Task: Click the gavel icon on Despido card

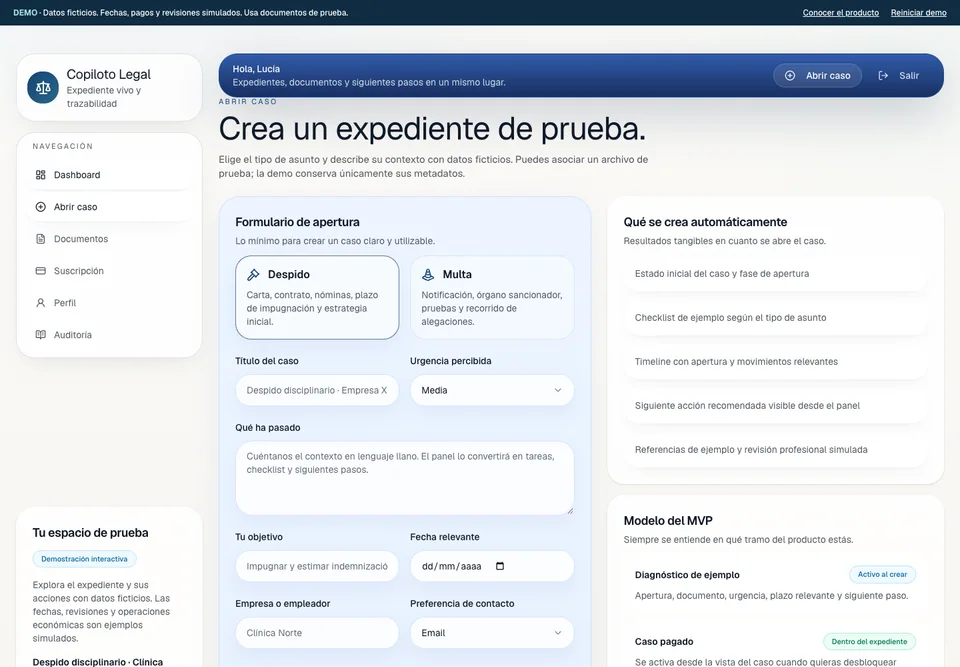Action: click(x=253, y=274)
